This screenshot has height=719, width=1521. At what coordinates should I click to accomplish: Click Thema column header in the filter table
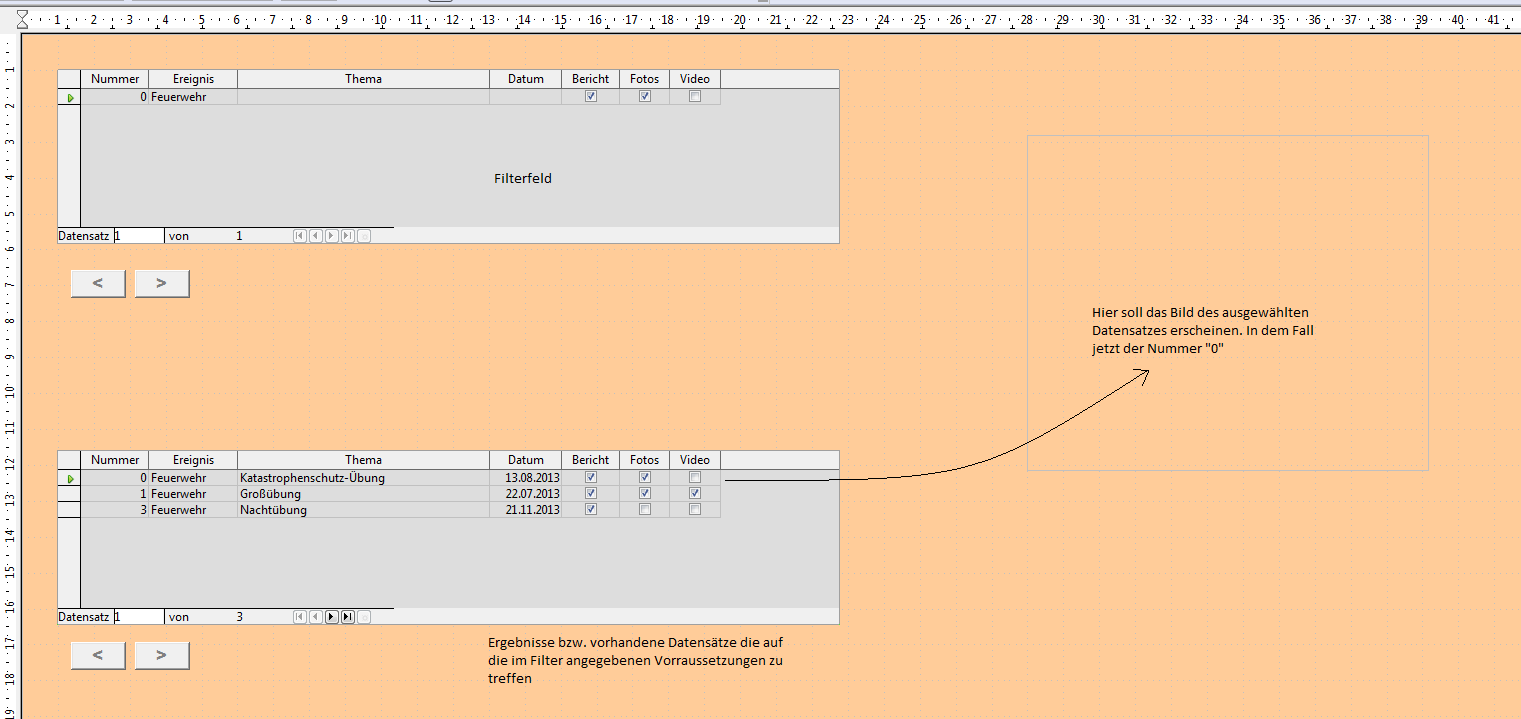click(x=364, y=79)
